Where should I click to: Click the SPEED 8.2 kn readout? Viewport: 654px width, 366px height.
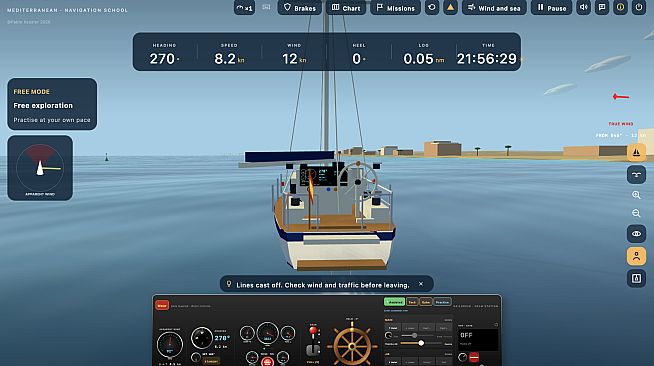click(x=229, y=54)
